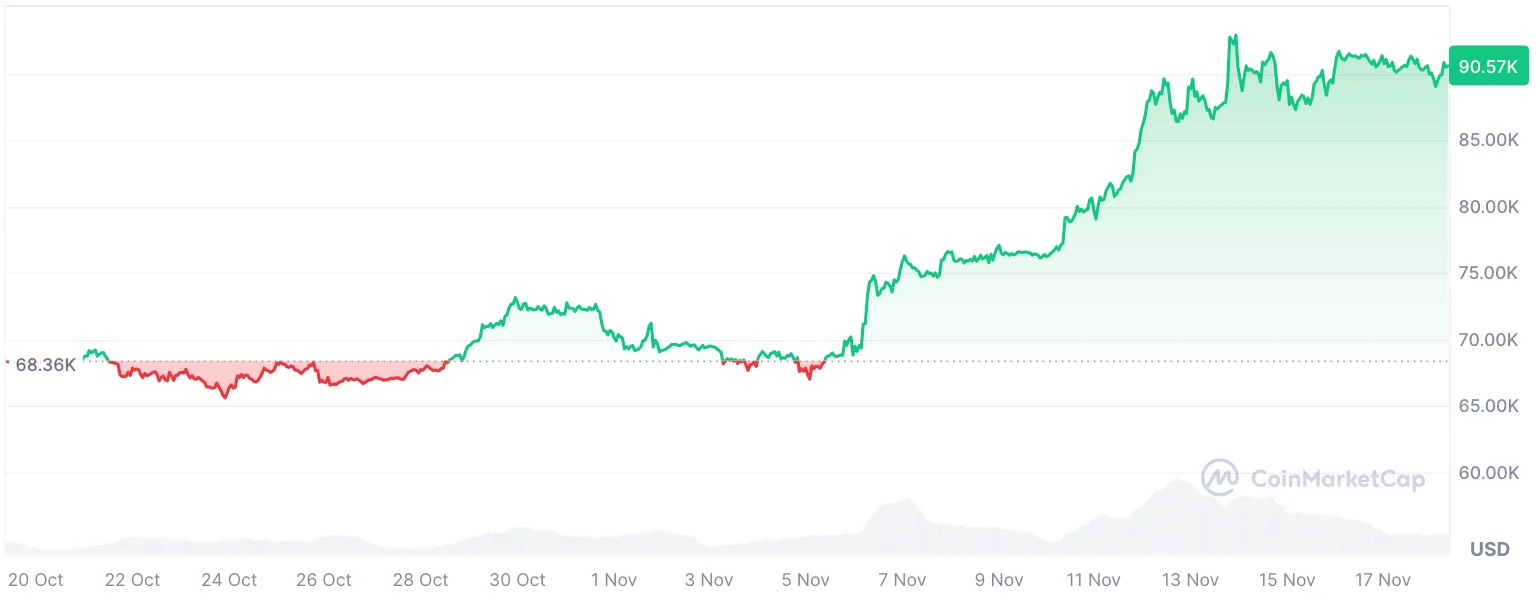Click the USD currency label
This screenshot has height=610, width=1540.
point(1489,549)
